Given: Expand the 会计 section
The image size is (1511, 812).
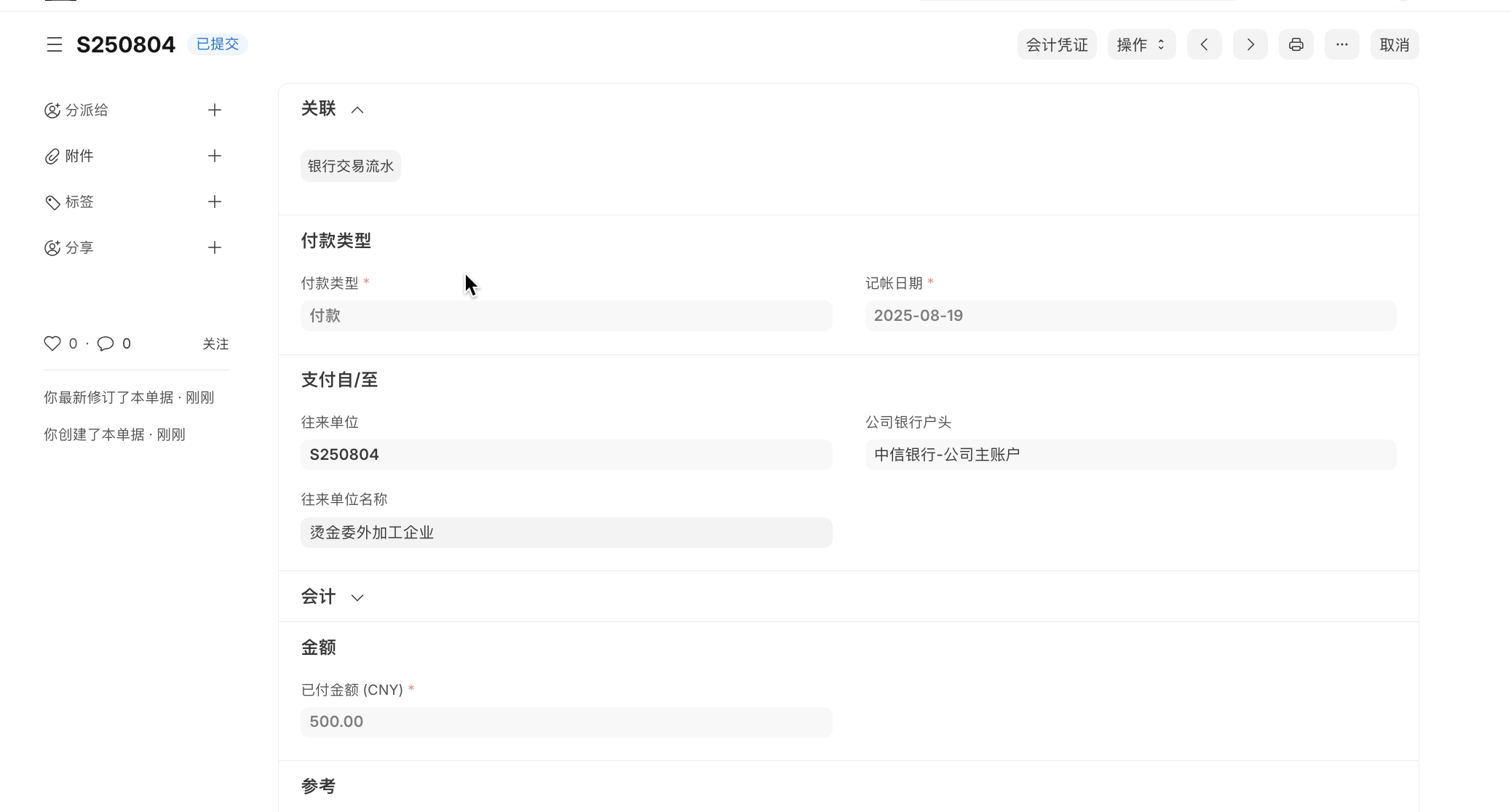Looking at the screenshot, I should coord(357,597).
